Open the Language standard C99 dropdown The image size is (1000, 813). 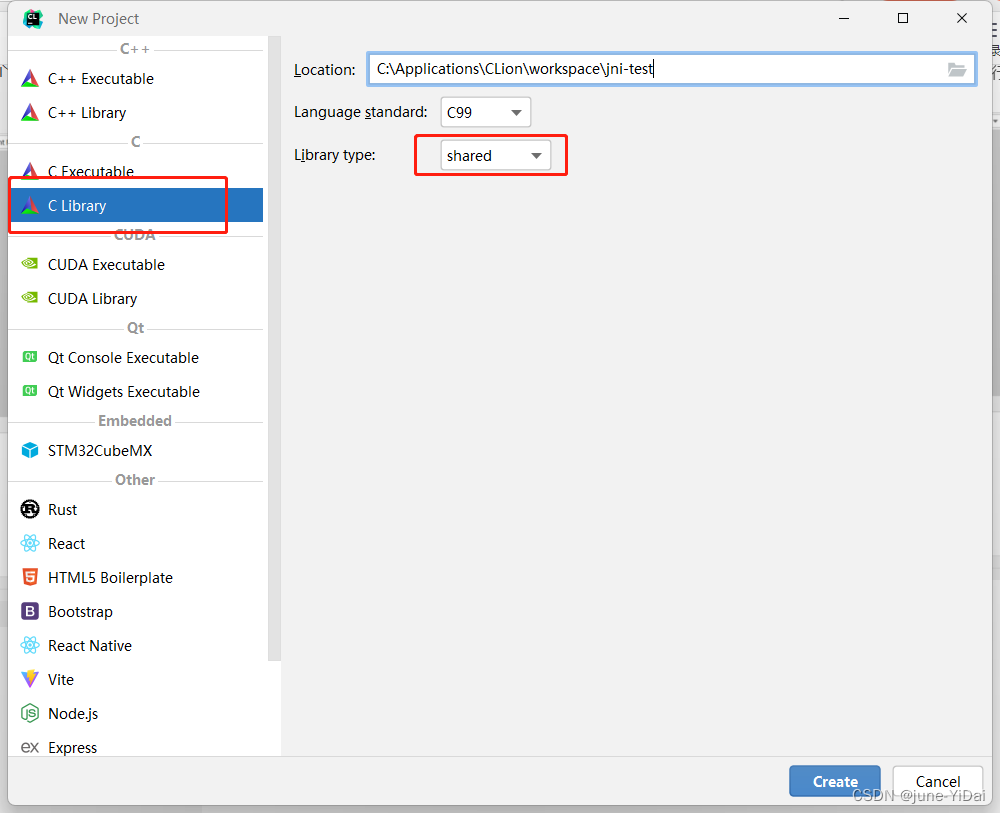tap(485, 112)
